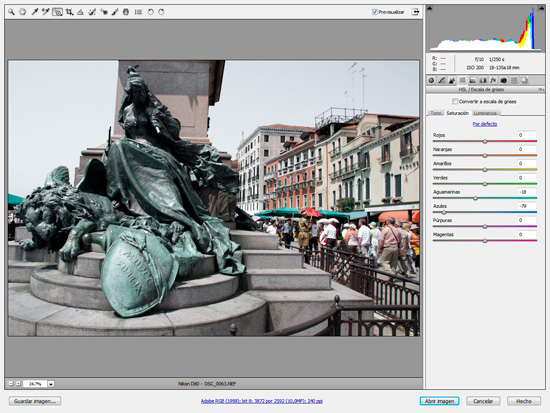Image resolution: width=550 pixels, height=413 pixels.
Task: Open the Detail panel icon
Action: tap(452, 80)
